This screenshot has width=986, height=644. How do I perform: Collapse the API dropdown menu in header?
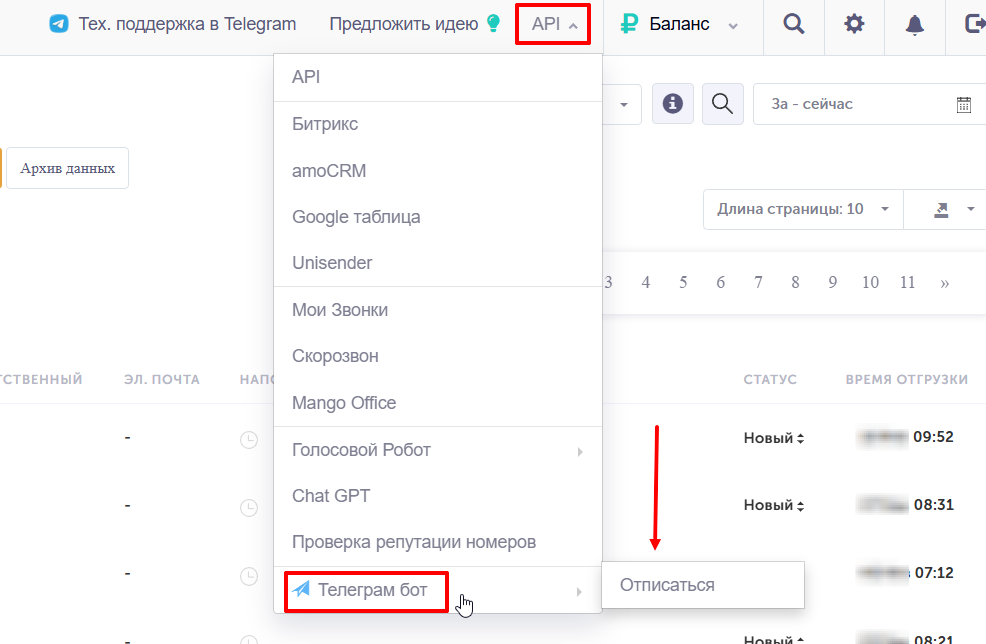[553, 24]
